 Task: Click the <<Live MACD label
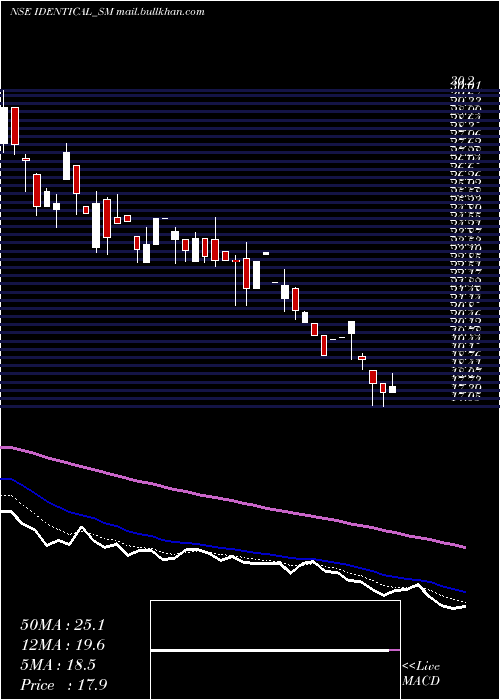[421, 673]
